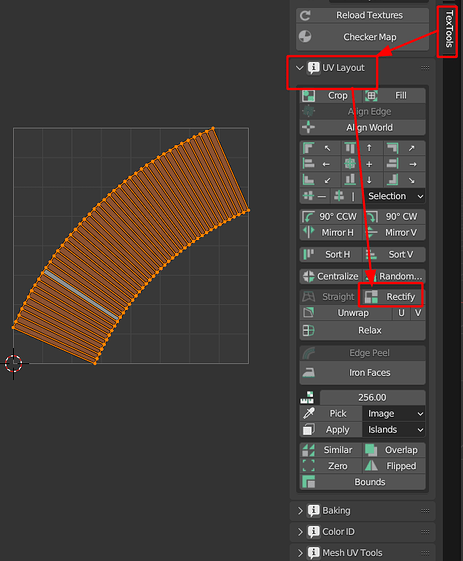Open the Baking info icon
The width and height of the screenshot is (463, 561).
point(314,511)
